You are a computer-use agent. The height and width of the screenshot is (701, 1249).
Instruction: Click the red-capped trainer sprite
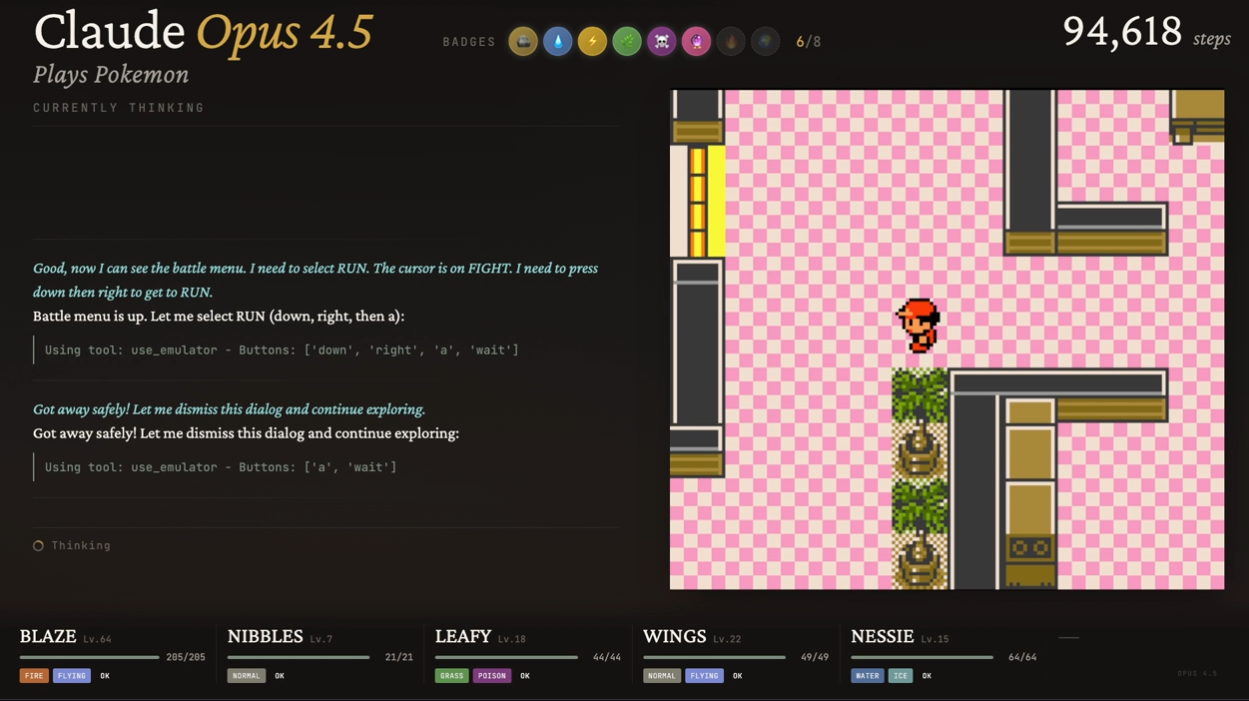click(x=918, y=326)
